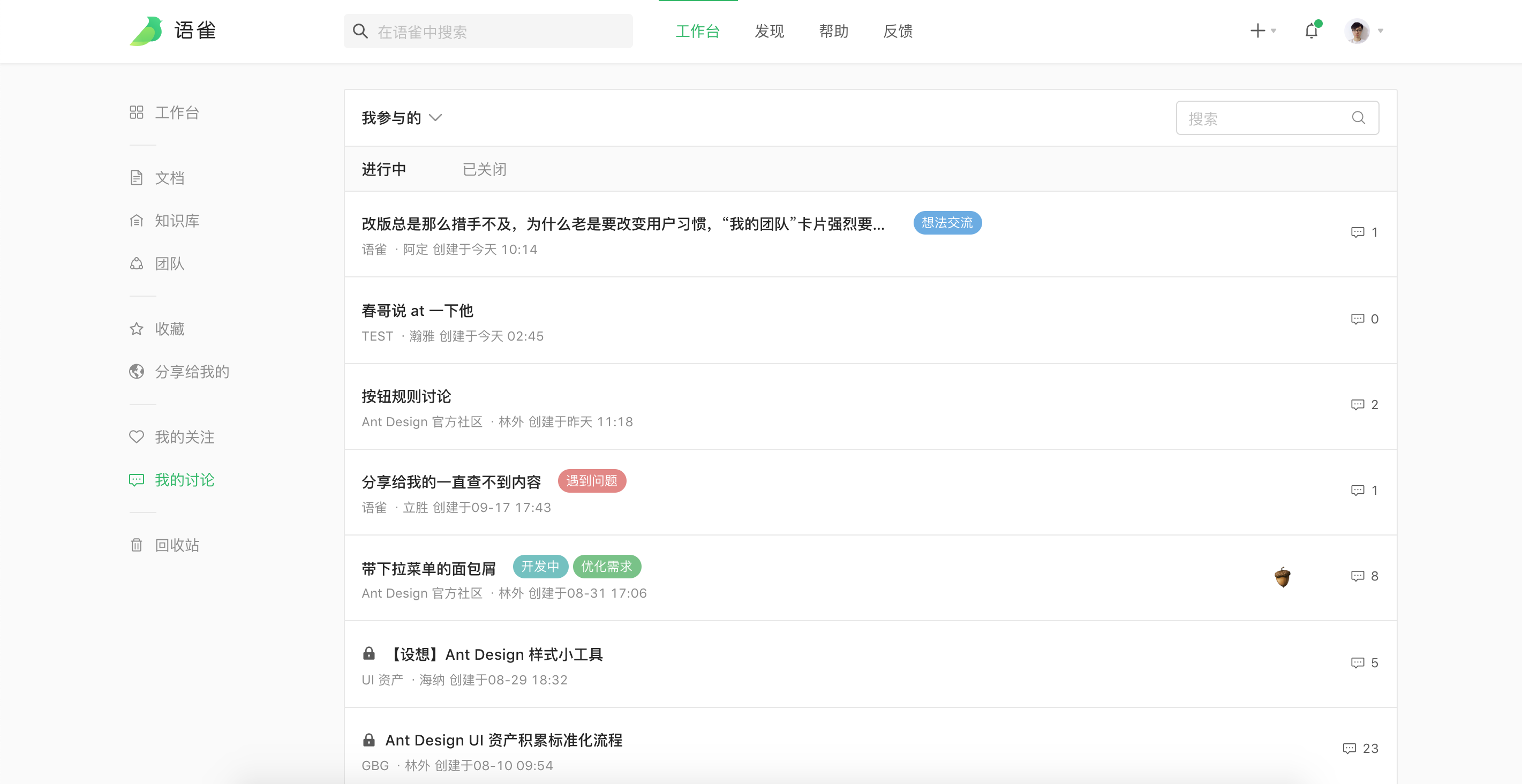1522x784 pixels.
Task: Switch to the 已关闭 tab
Action: point(484,170)
